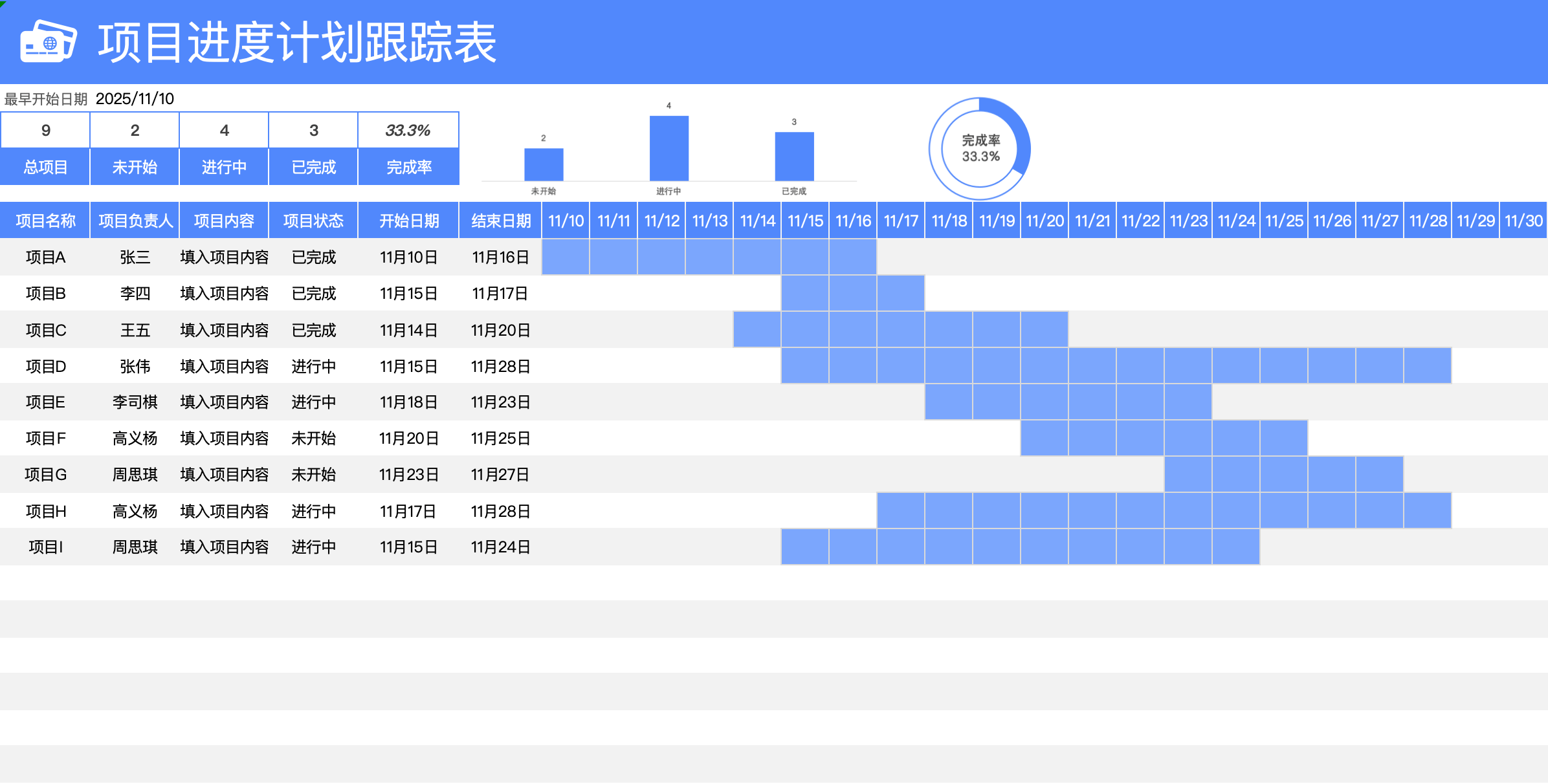This screenshot has width=1548, height=784.
Task: Click the 项目H responsible person 高义杨
Action: click(135, 512)
